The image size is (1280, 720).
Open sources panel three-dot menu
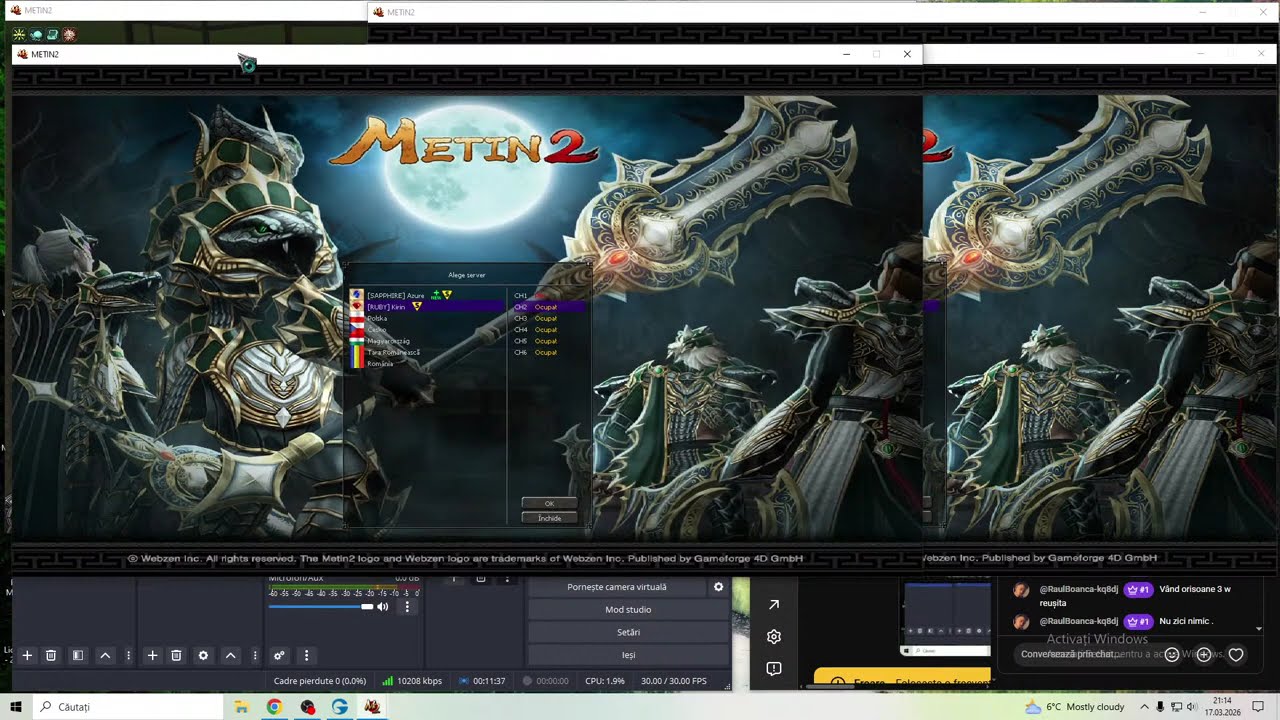(x=255, y=656)
